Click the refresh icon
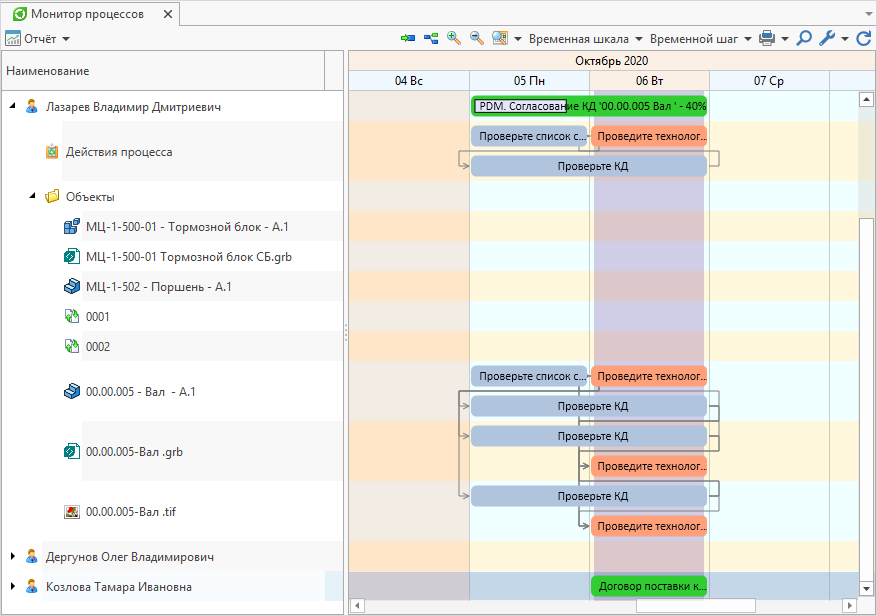 coord(864,38)
